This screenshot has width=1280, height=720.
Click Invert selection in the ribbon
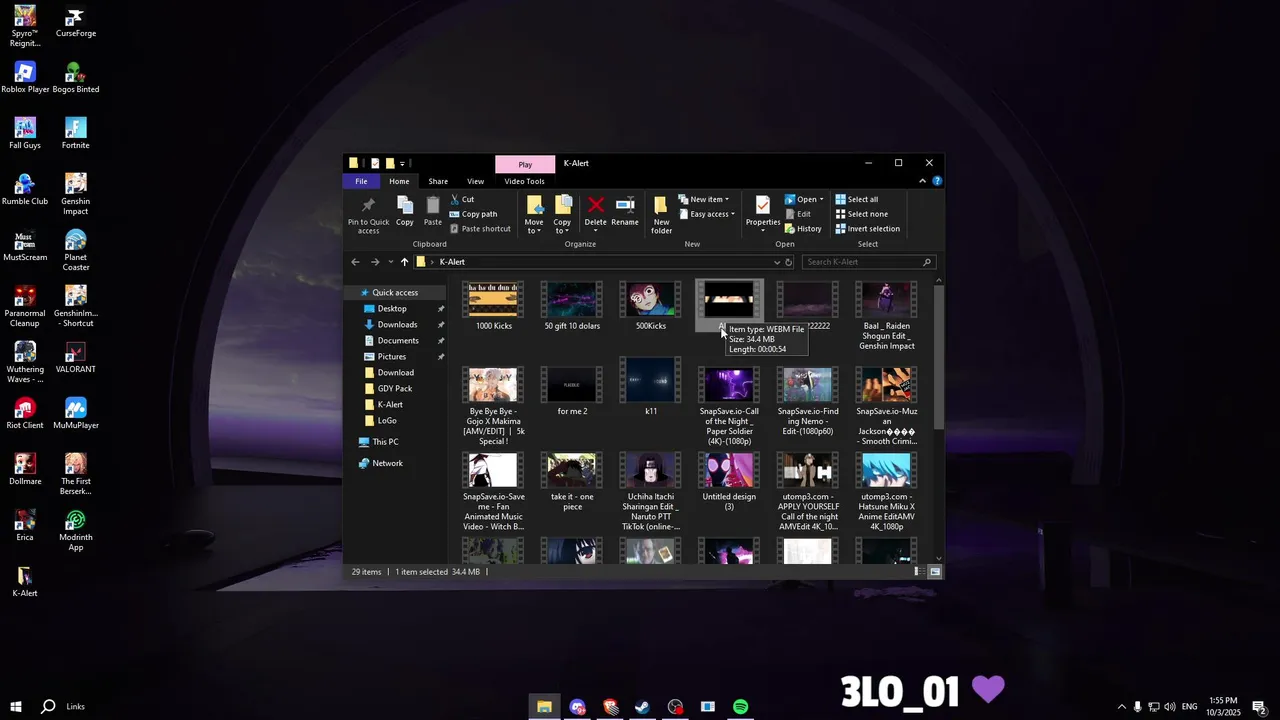867,229
